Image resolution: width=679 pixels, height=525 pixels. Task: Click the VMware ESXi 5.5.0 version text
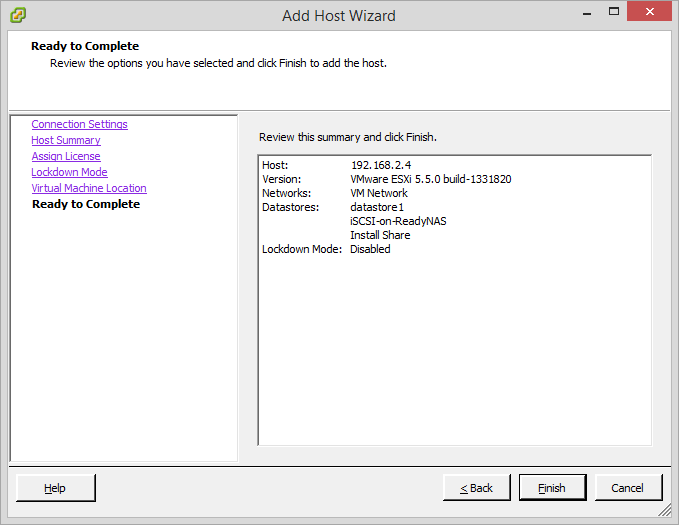[x=430, y=179]
